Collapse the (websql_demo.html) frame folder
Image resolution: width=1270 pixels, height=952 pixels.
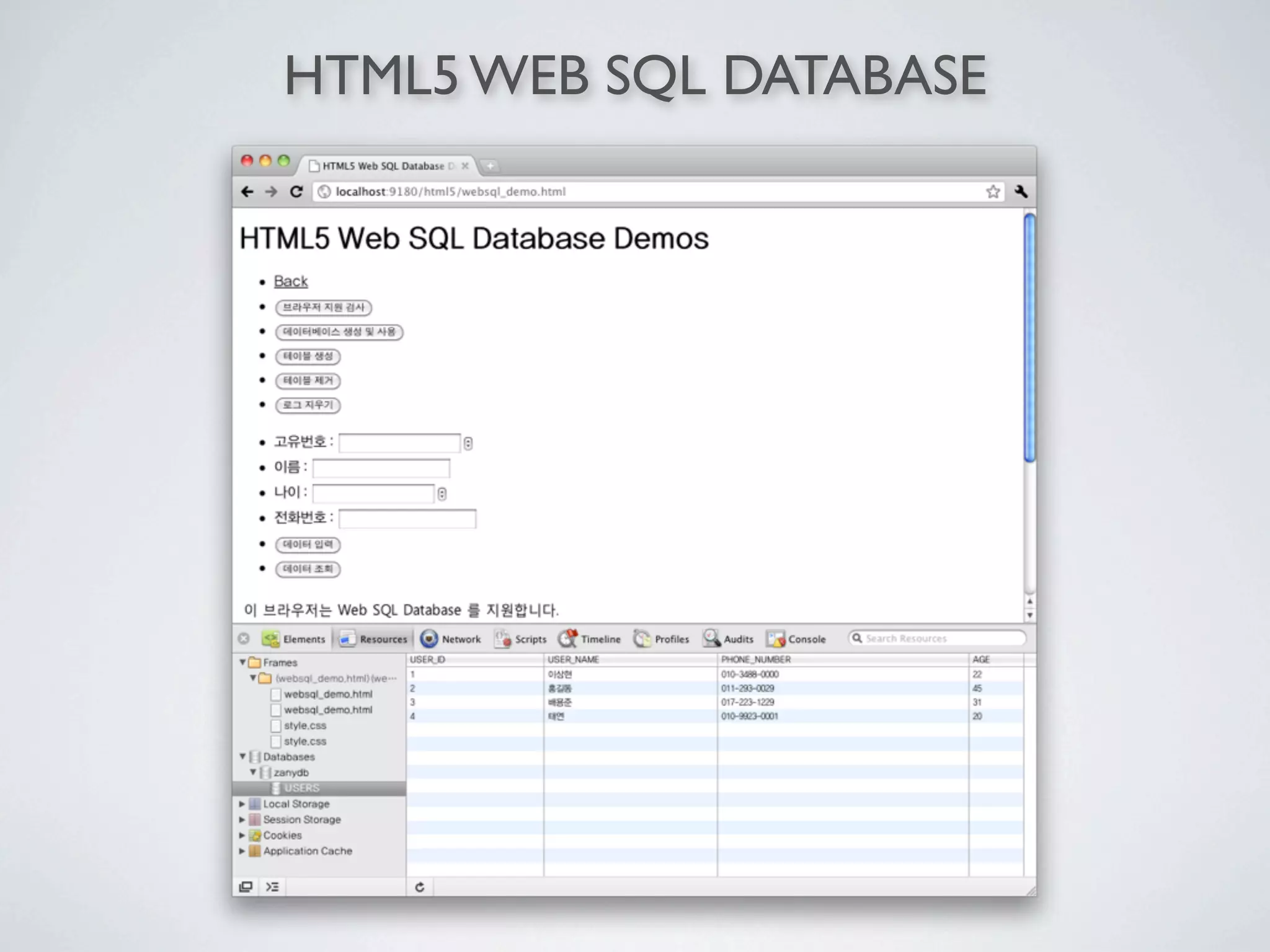[253, 678]
